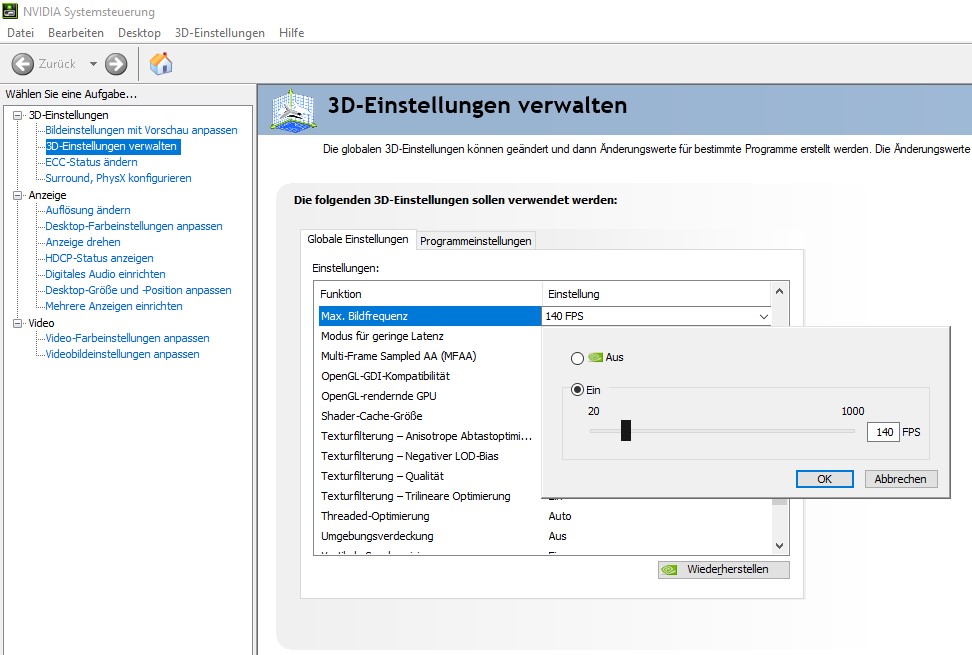Open Video-Farbeinstellungen anpassen

pos(127,338)
